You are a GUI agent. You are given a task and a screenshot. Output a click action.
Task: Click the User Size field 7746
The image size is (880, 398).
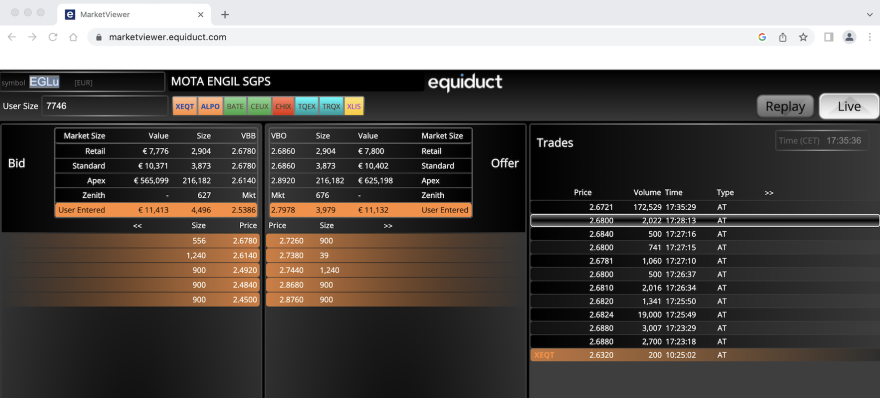click(104, 106)
